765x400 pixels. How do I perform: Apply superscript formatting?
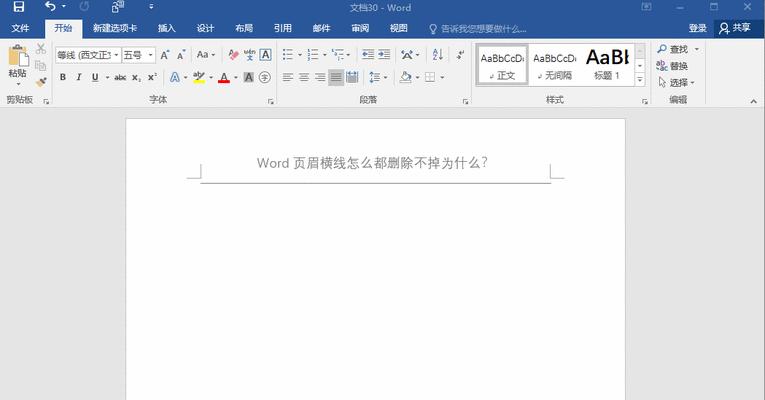pos(152,77)
